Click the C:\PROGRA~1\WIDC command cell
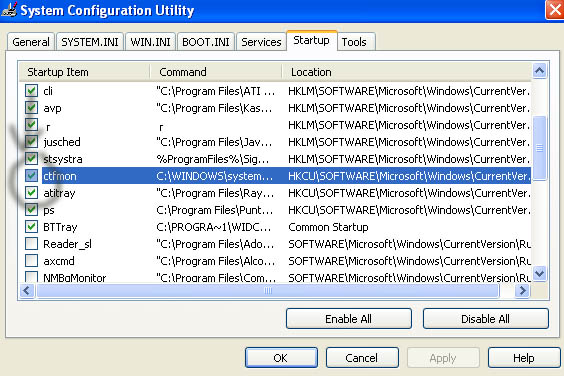This screenshot has width=564, height=376. 214,227
